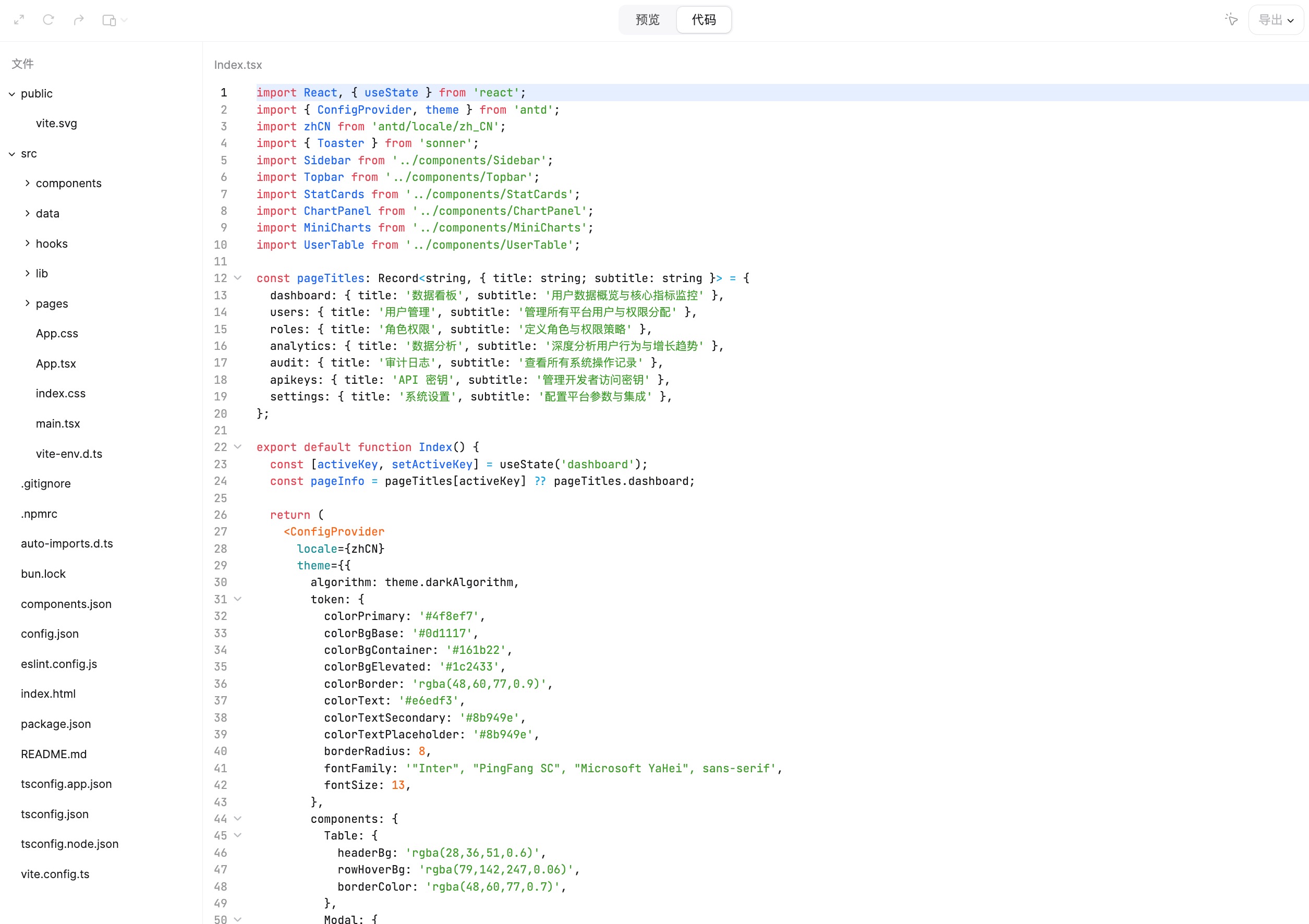Click the theme.darkAlgorithm text
Screen dimensions: 1309x924
click(x=449, y=582)
